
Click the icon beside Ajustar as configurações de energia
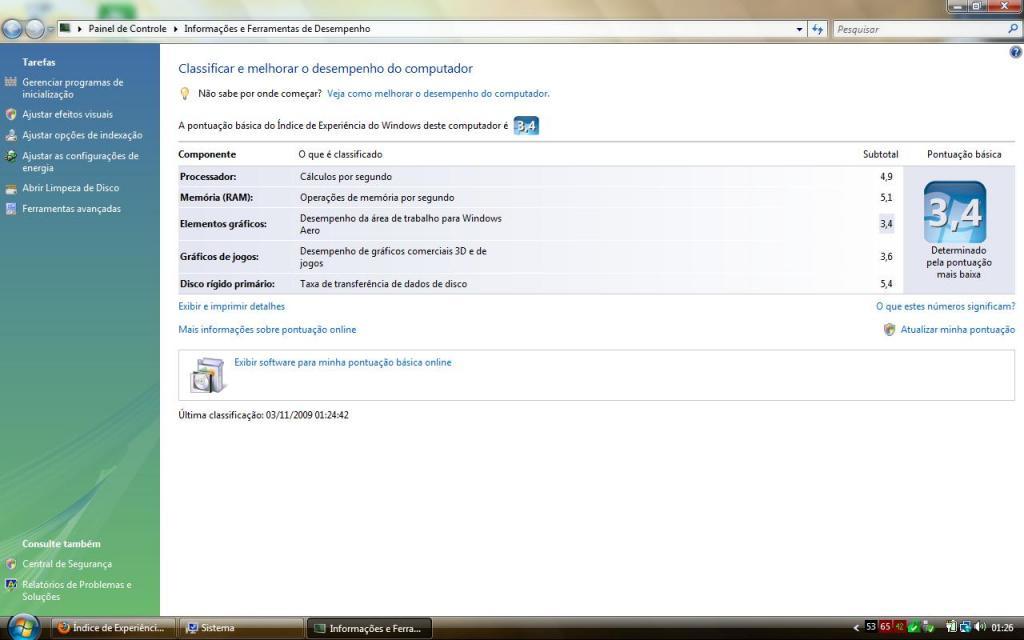point(10,156)
